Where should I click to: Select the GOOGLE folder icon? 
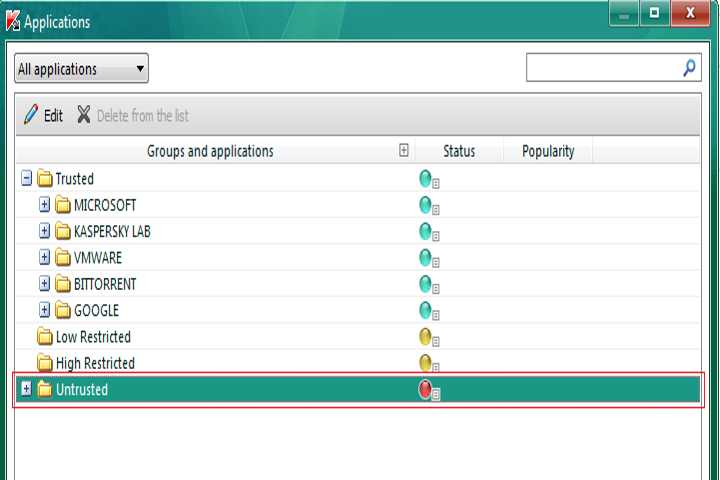click(62, 310)
